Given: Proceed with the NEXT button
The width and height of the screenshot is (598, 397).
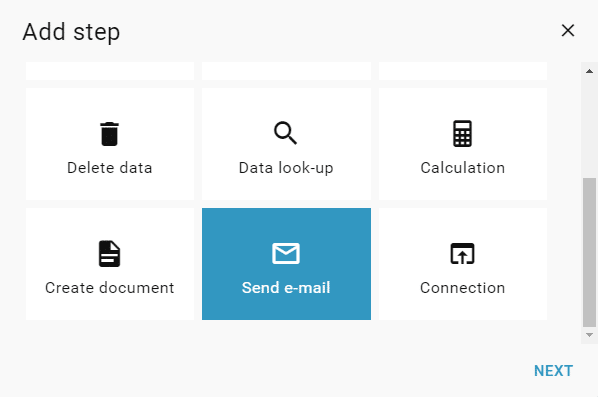Looking at the screenshot, I should coord(553,371).
